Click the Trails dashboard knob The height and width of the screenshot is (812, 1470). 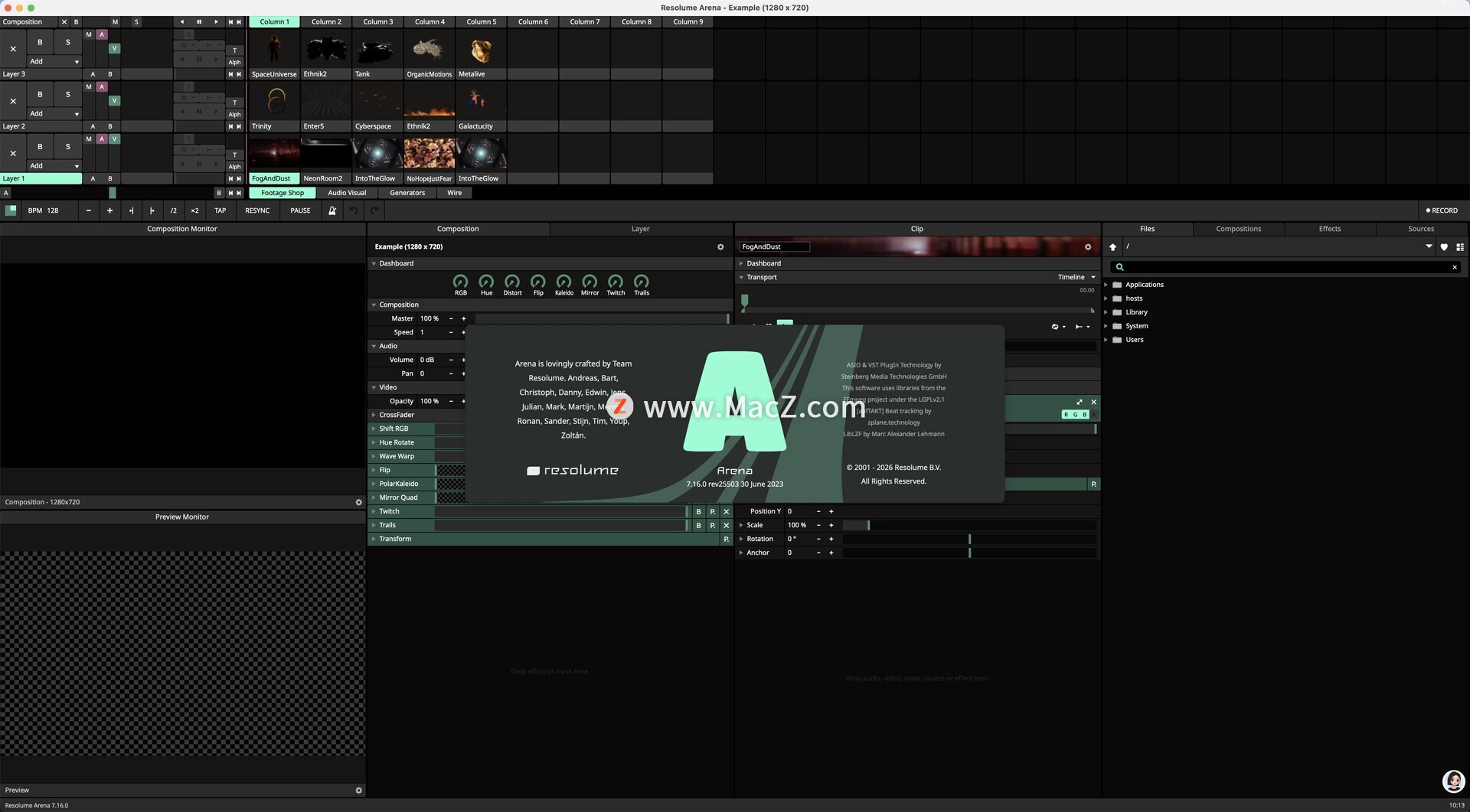[x=642, y=282]
